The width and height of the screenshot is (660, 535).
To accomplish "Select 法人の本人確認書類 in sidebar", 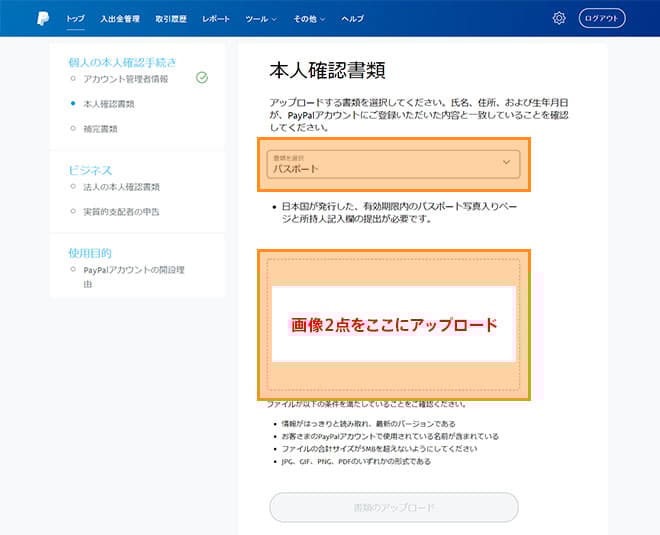I will [121, 186].
